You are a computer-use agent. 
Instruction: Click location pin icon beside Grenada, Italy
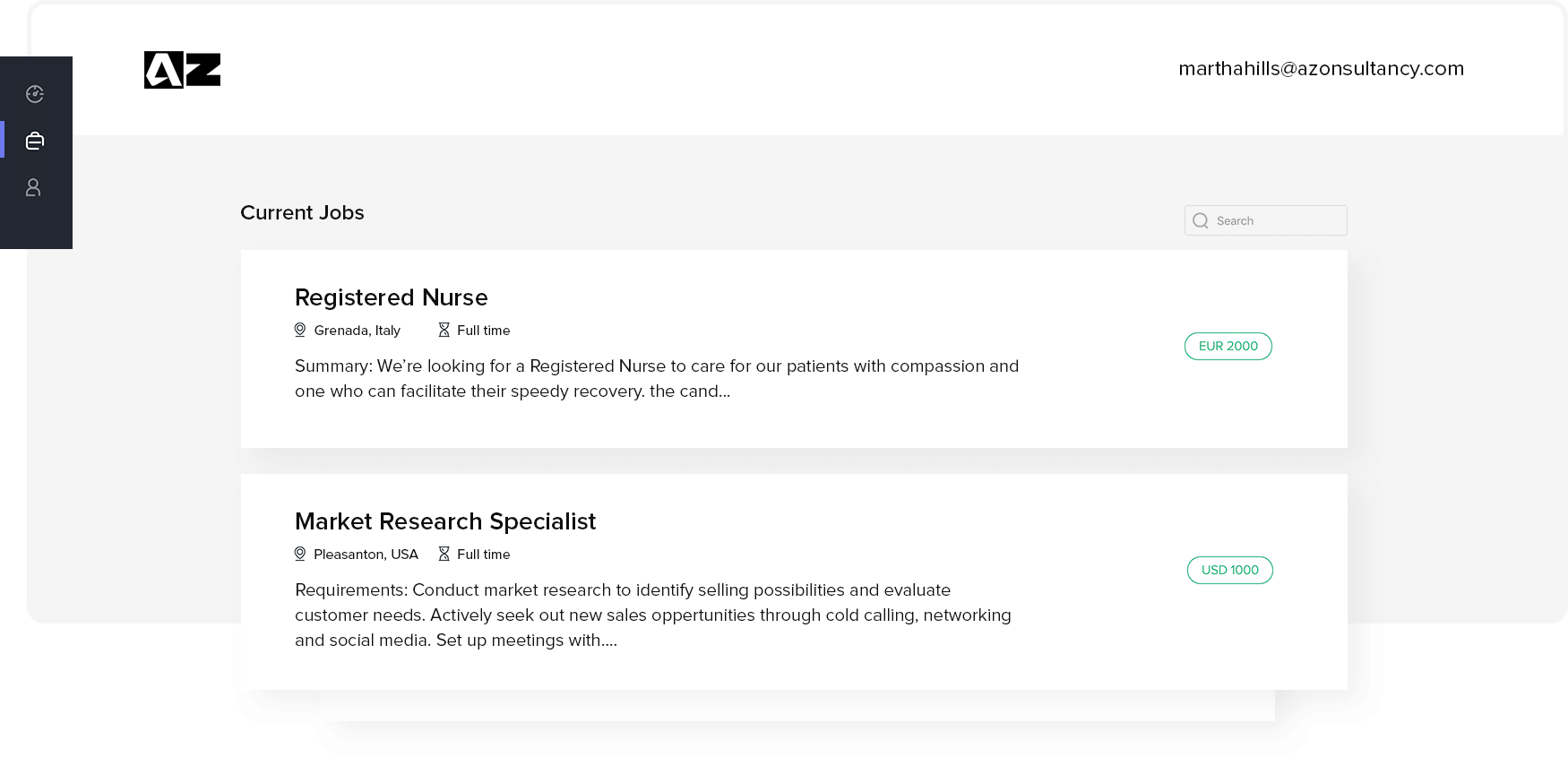pos(300,330)
